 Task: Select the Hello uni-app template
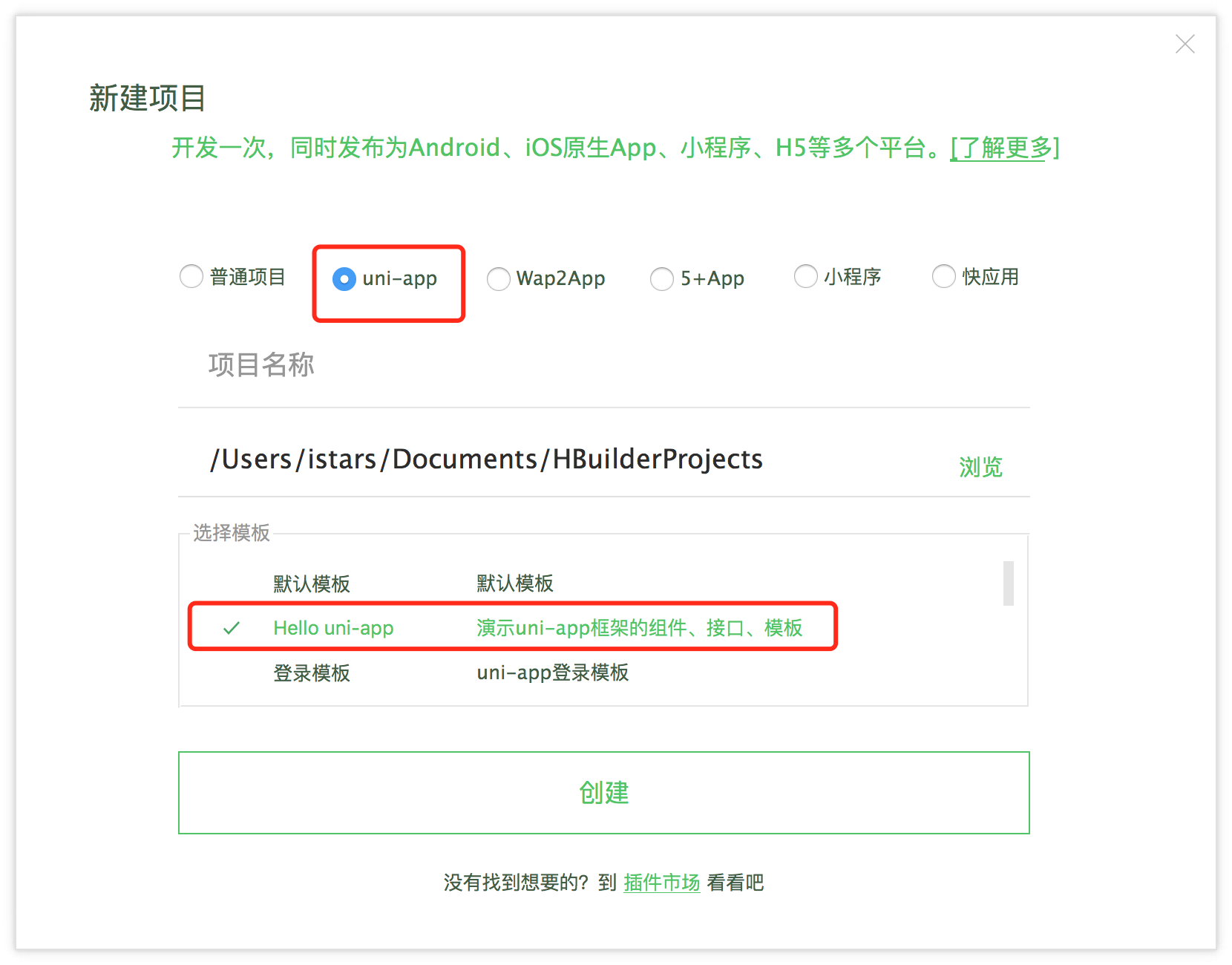[x=334, y=627]
